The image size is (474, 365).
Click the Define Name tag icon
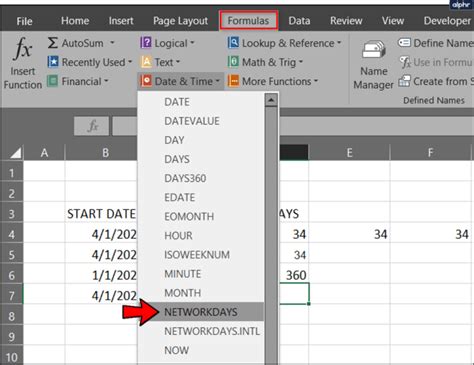pyautogui.click(x=404, y=43)
